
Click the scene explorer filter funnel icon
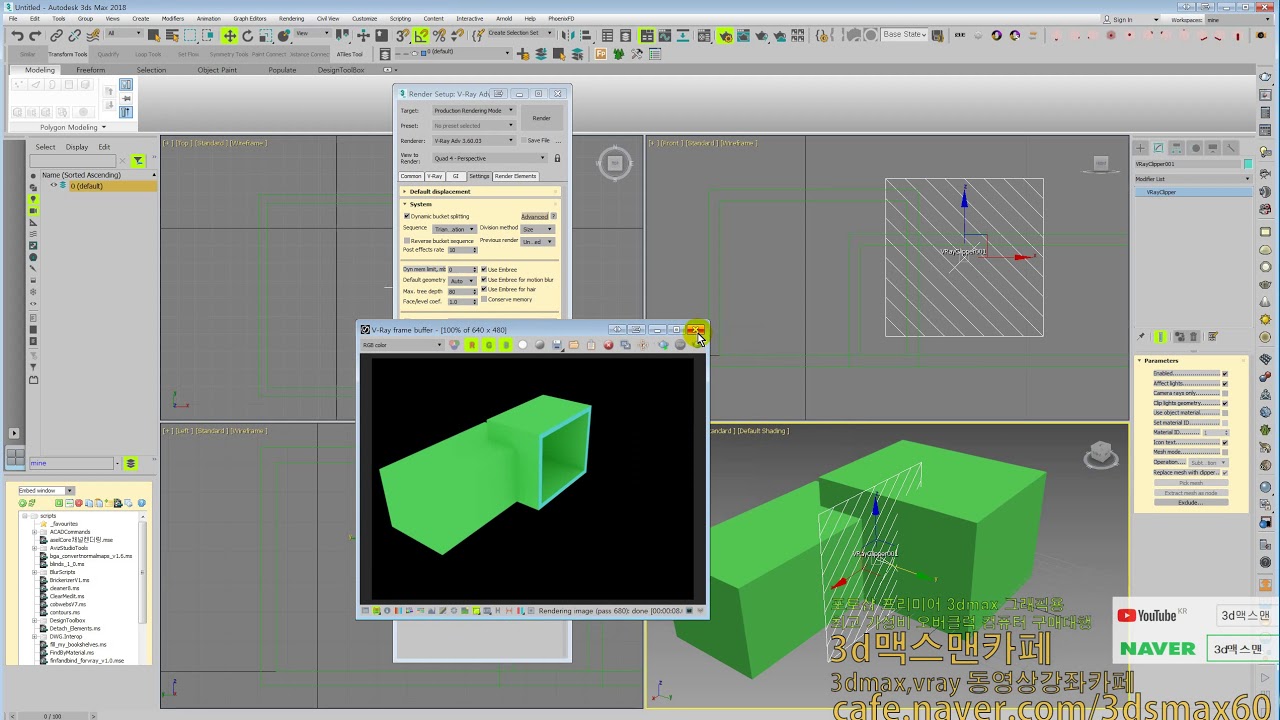tap(138, 161)
